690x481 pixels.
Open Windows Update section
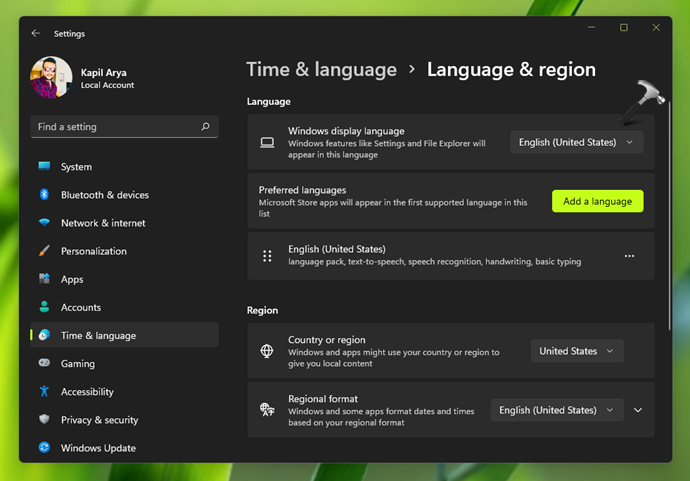coord(98,448)
